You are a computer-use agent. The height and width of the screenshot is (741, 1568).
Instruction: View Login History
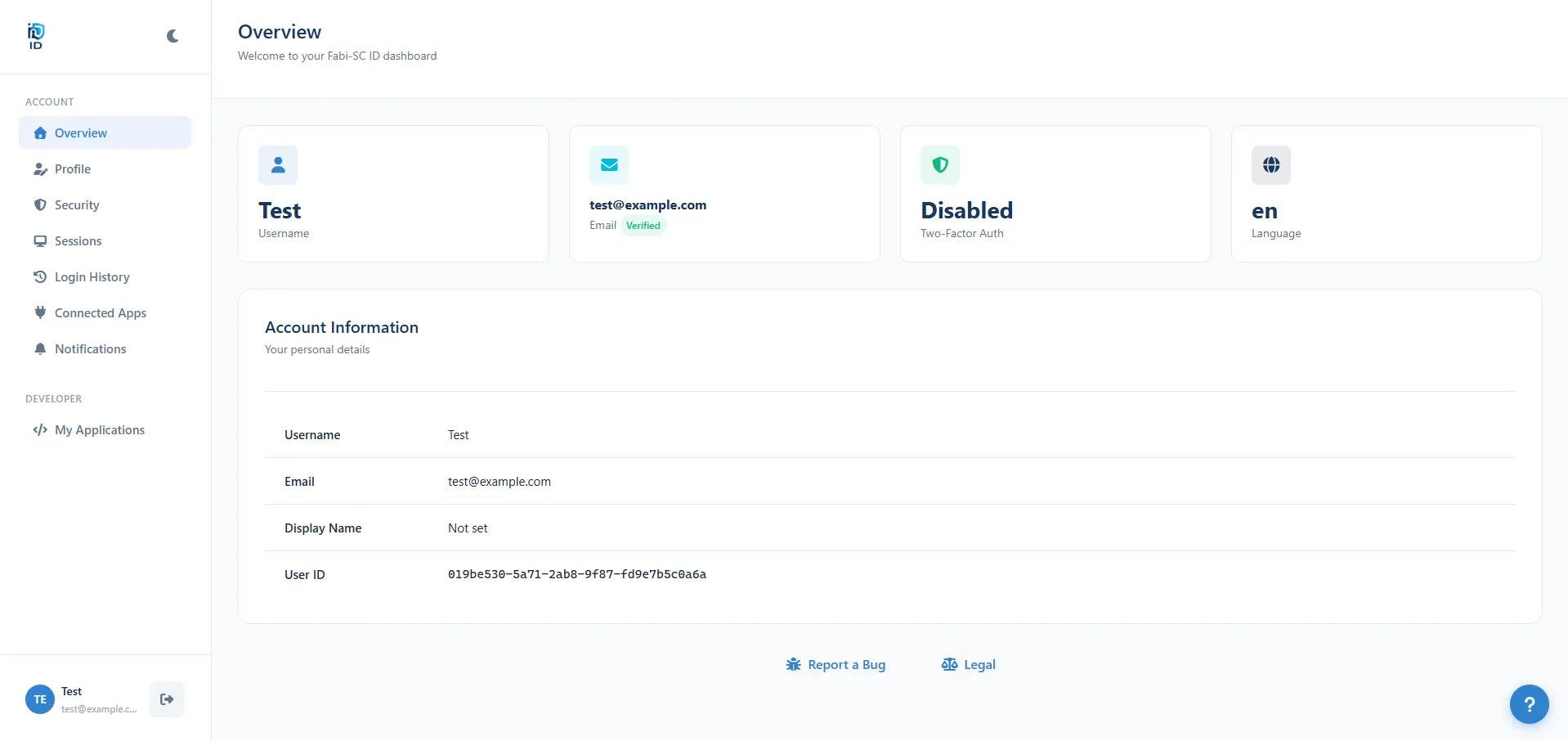pos(92,277)
